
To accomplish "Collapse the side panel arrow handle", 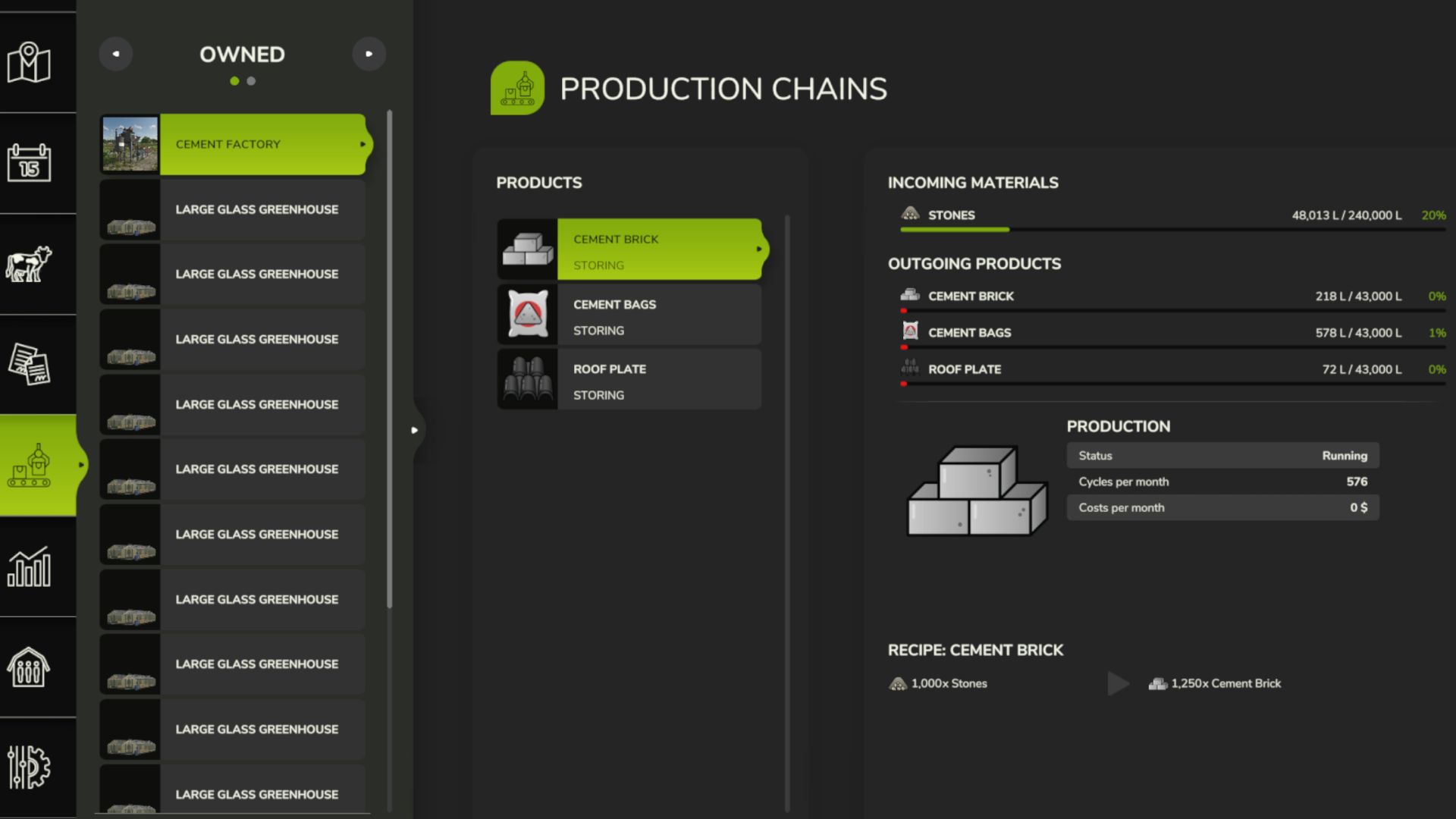I will [x=415, y=430].
